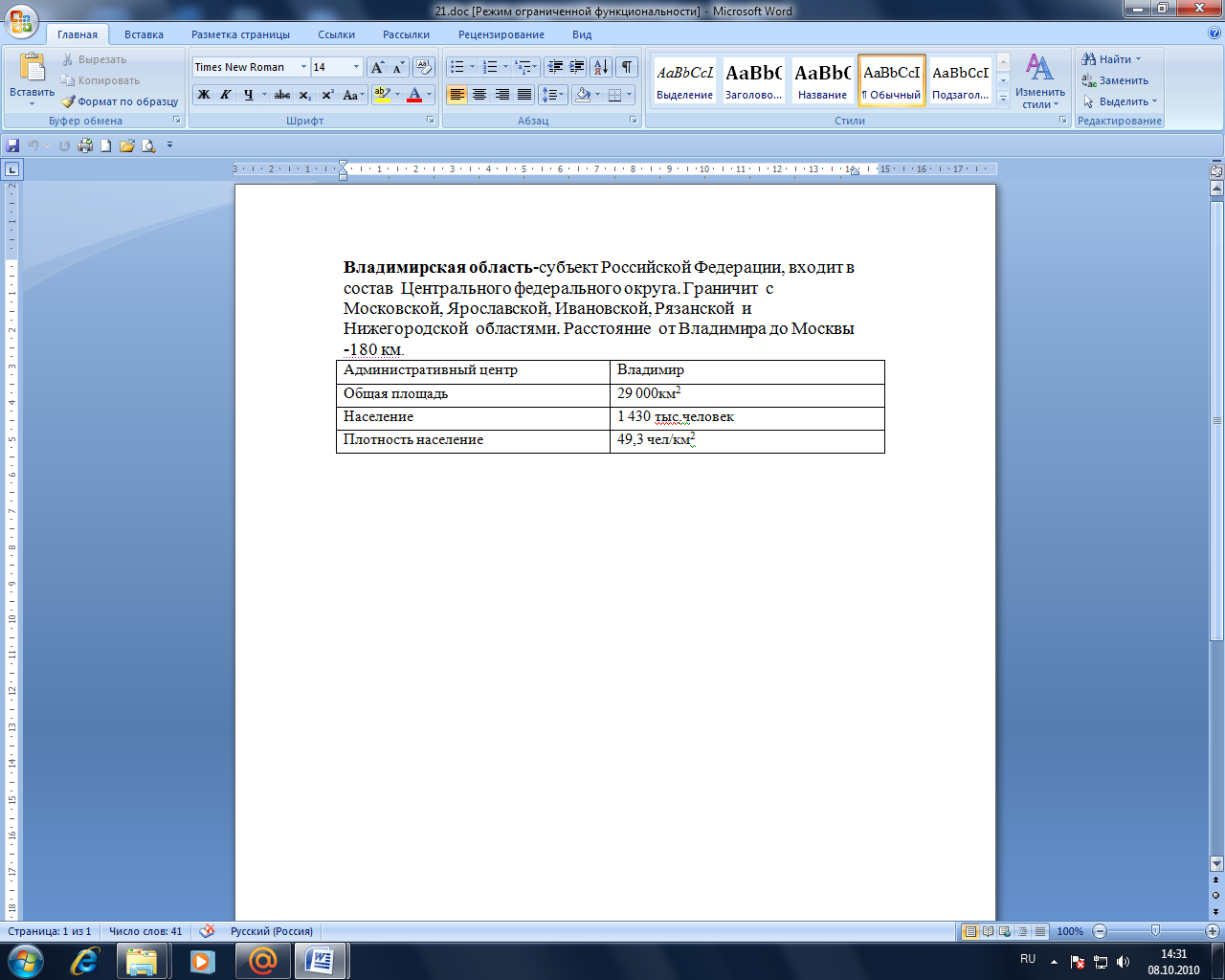
Task: Open the Рассылки tab
Action: coord(406,34)
